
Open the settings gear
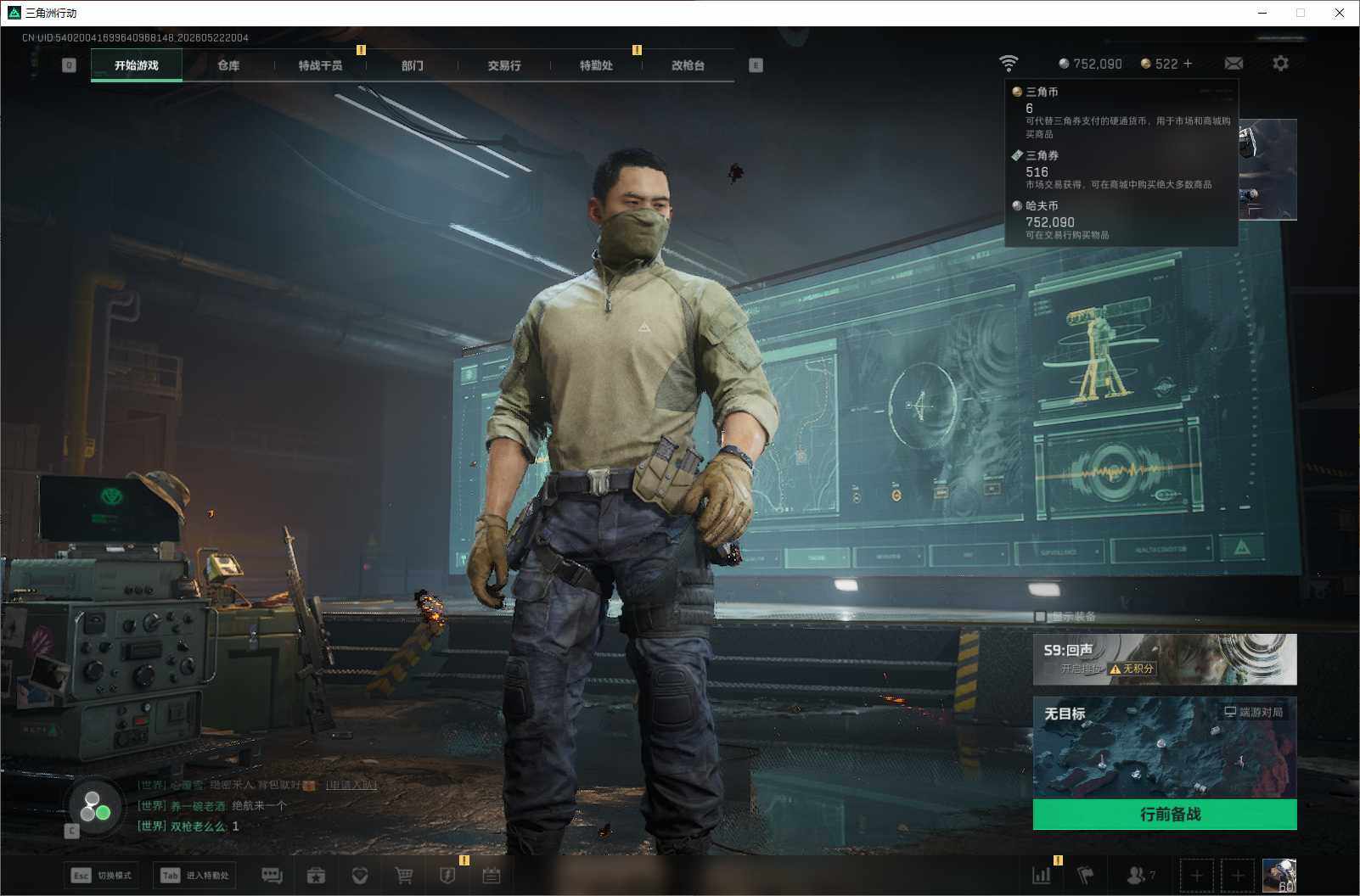tap(1280, 64)
